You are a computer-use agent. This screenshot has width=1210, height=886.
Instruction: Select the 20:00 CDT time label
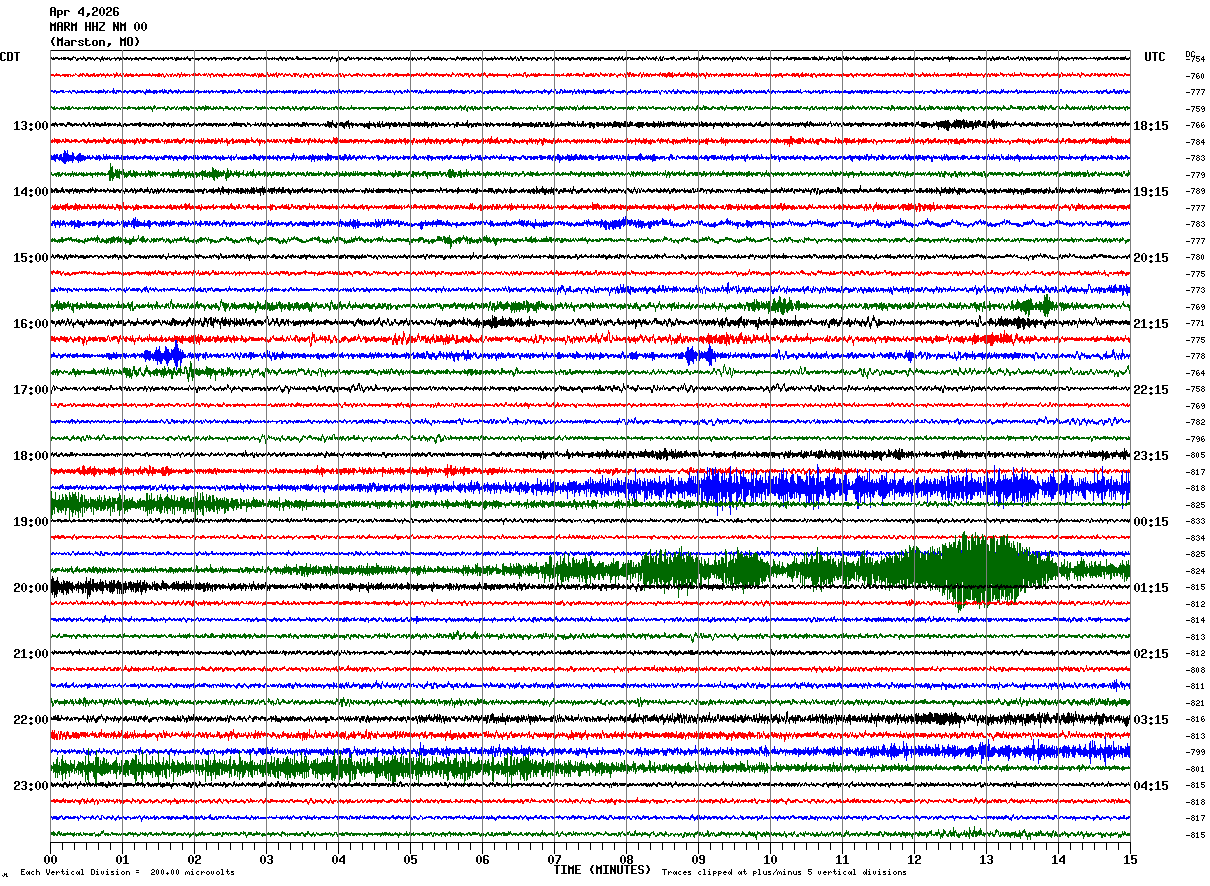pos(31,588)
